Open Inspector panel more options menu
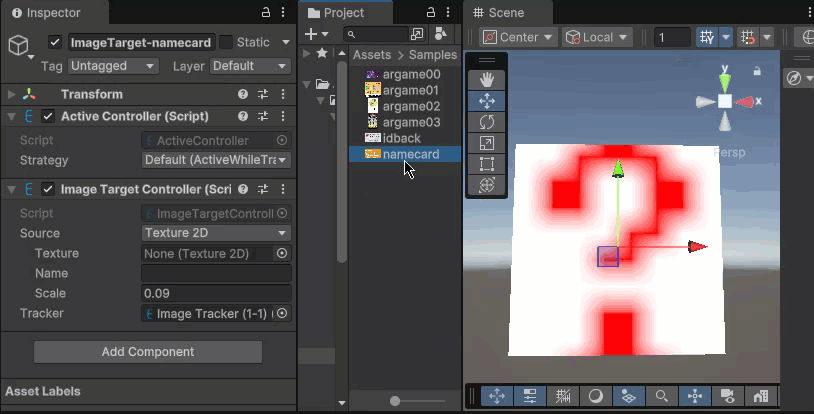The width and height of the screenshot is (814, 414). 283,12
